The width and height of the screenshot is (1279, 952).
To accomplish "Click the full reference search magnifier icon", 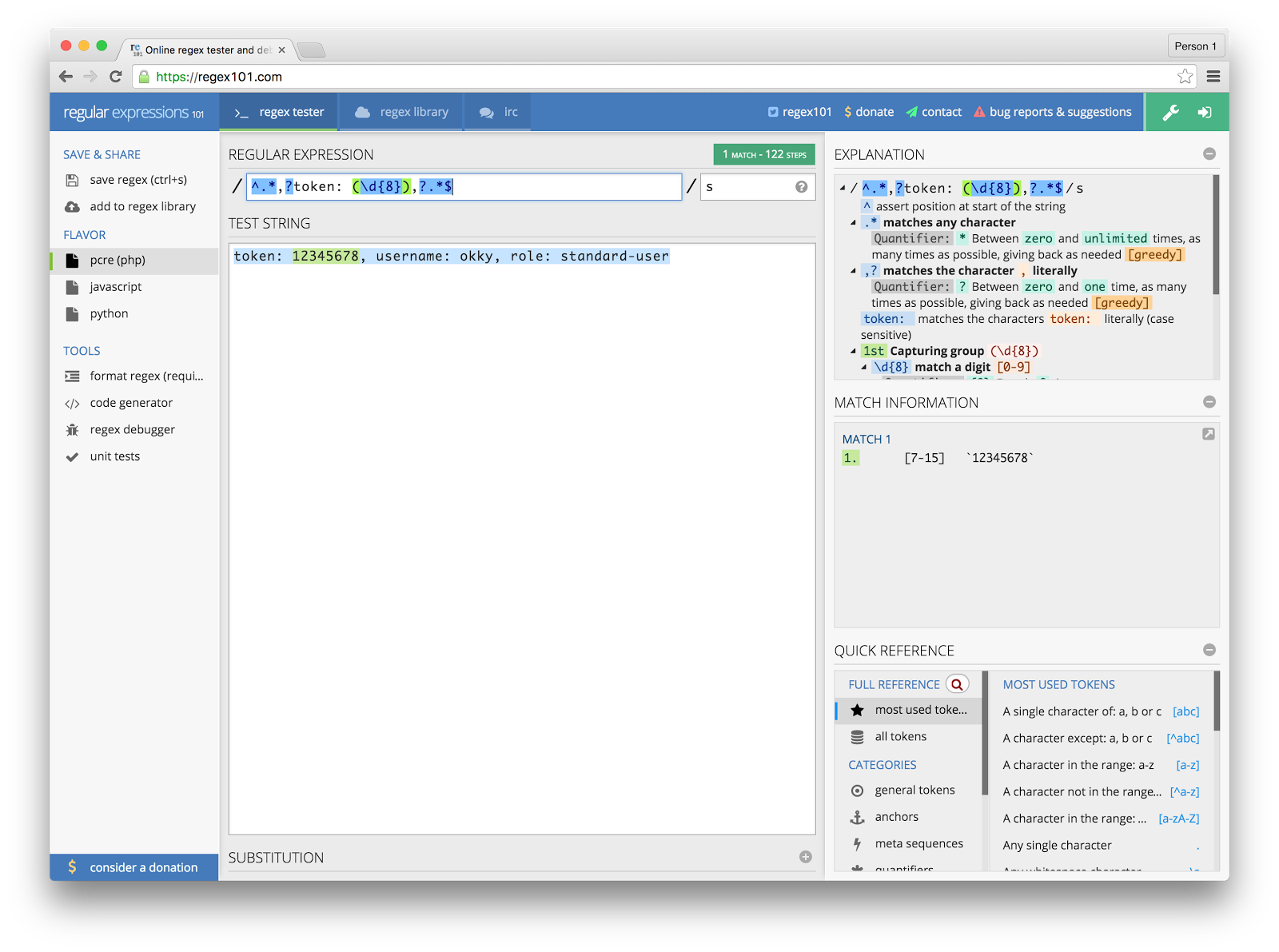I will pos(957,684).
